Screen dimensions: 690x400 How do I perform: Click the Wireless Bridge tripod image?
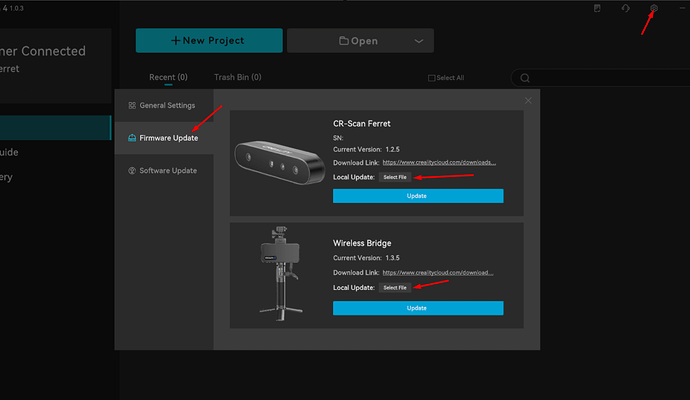(x=280, y=273)
